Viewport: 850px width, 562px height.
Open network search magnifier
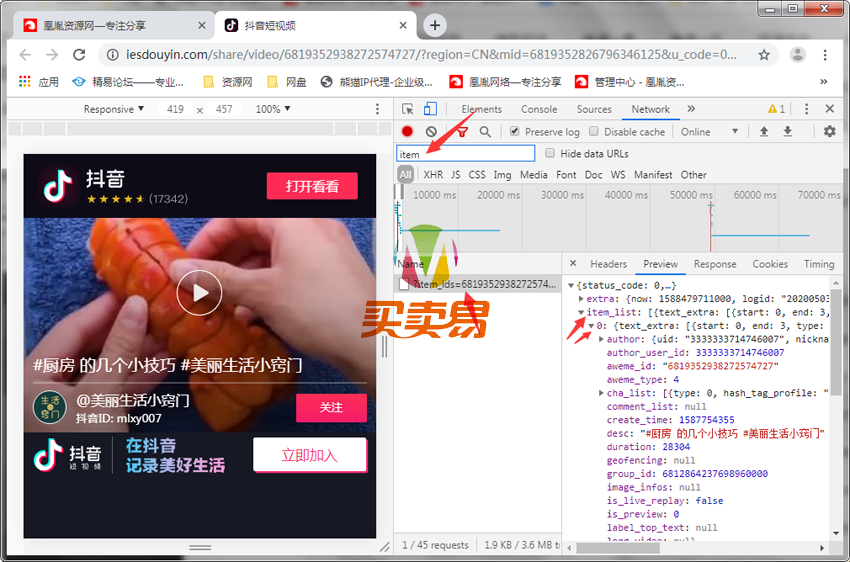click(485, 132)
